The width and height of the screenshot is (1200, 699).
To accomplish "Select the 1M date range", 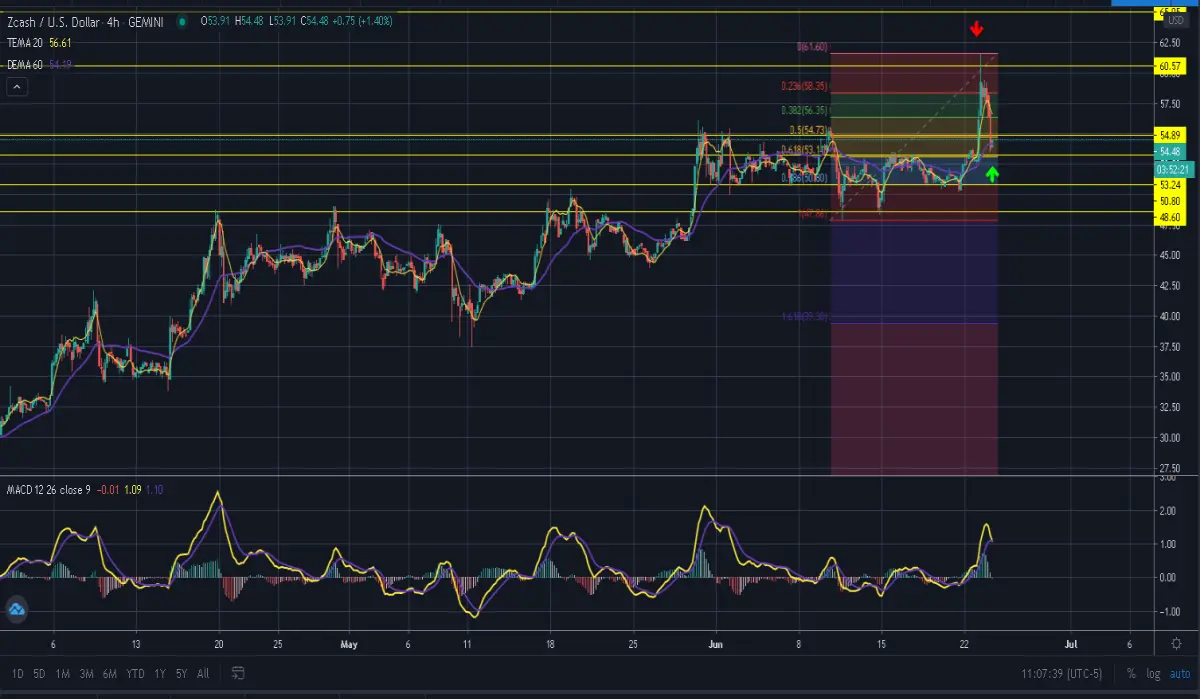I will 63,673.
